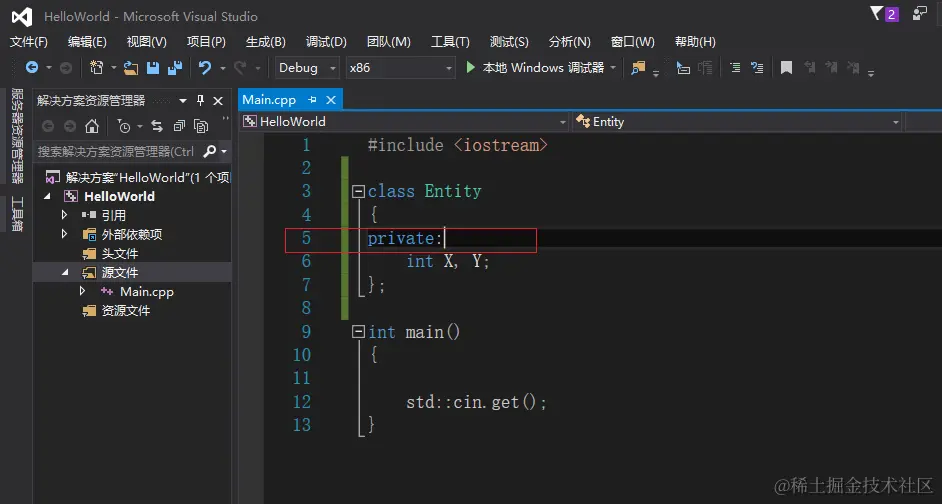Viewport: 942px width, 504px height.
Task: Click the Home icon in Solution Explorer
Action: 92,126
